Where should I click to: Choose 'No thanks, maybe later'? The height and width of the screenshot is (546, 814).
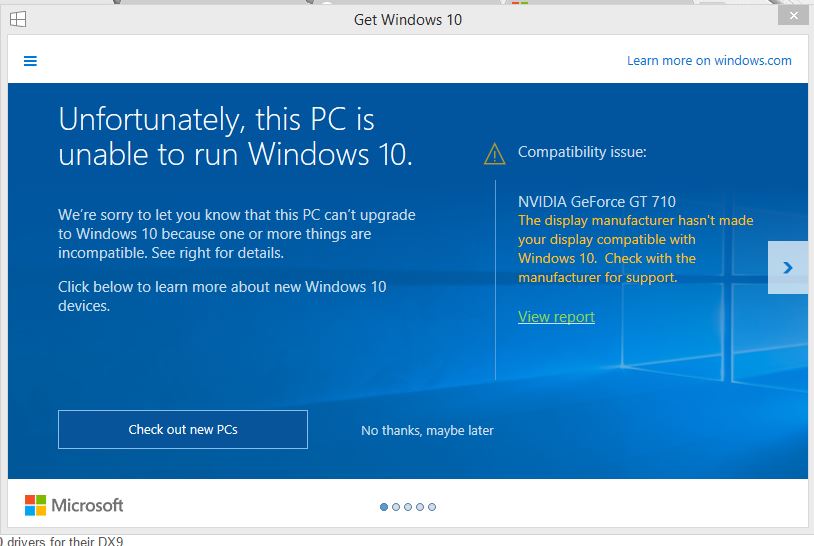[x=427, y=430]
